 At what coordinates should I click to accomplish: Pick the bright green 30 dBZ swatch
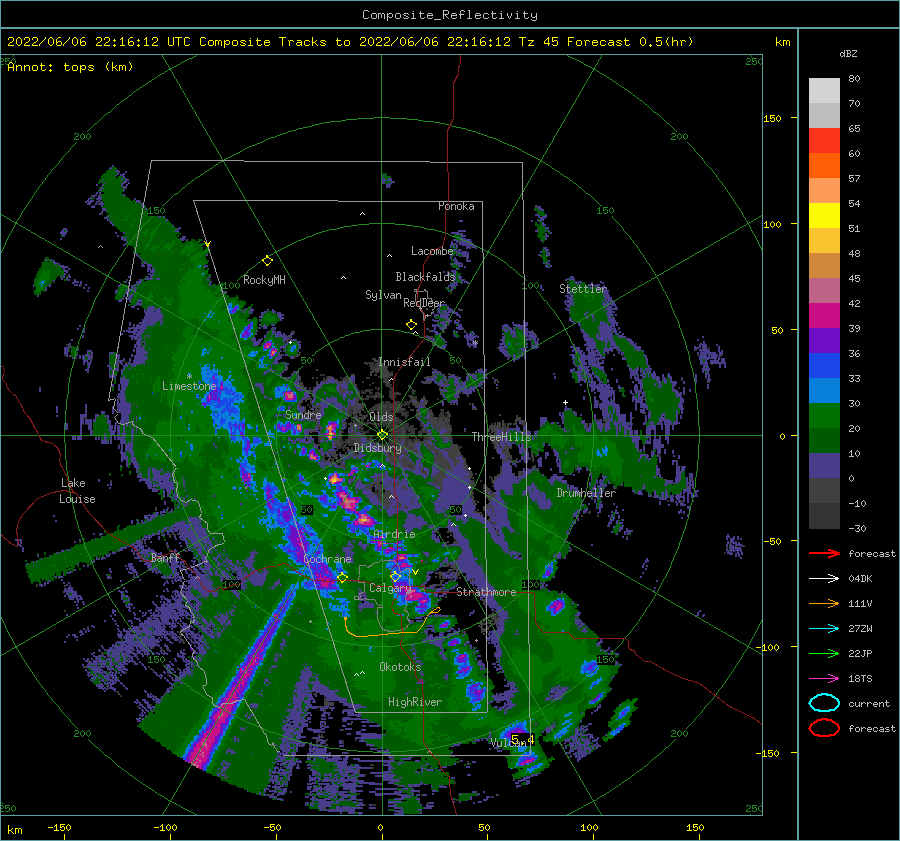(x=824, y=415)
